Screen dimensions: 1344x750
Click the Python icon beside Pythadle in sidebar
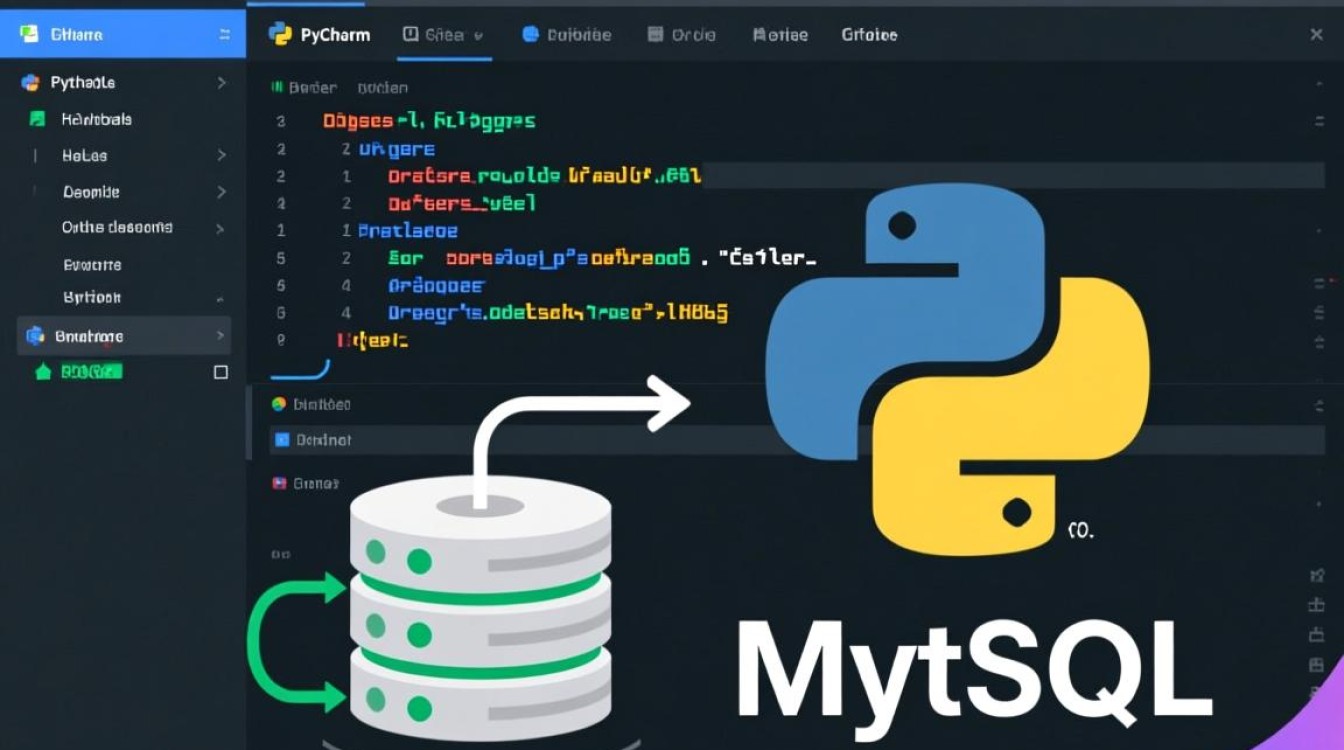coord(30,83)
